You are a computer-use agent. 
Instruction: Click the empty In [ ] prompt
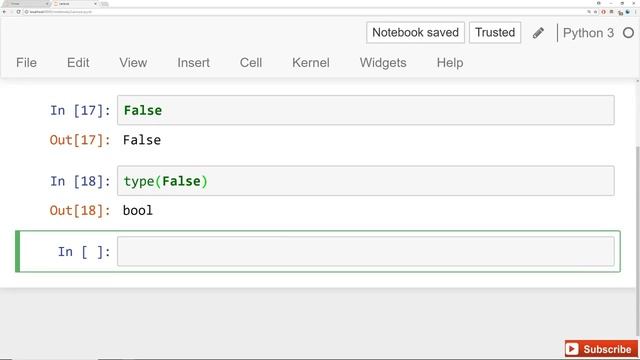(x=84, y=252)
